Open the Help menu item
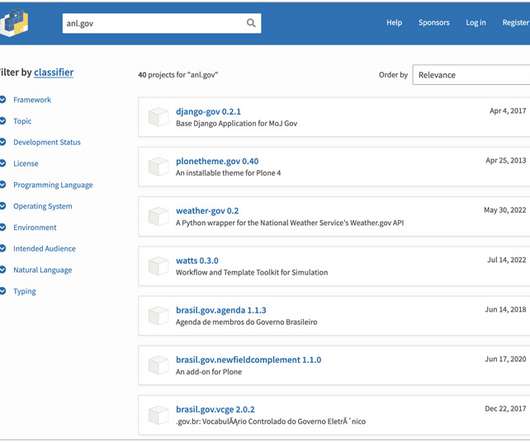This screenshot has width=530, height=442. 394,23
